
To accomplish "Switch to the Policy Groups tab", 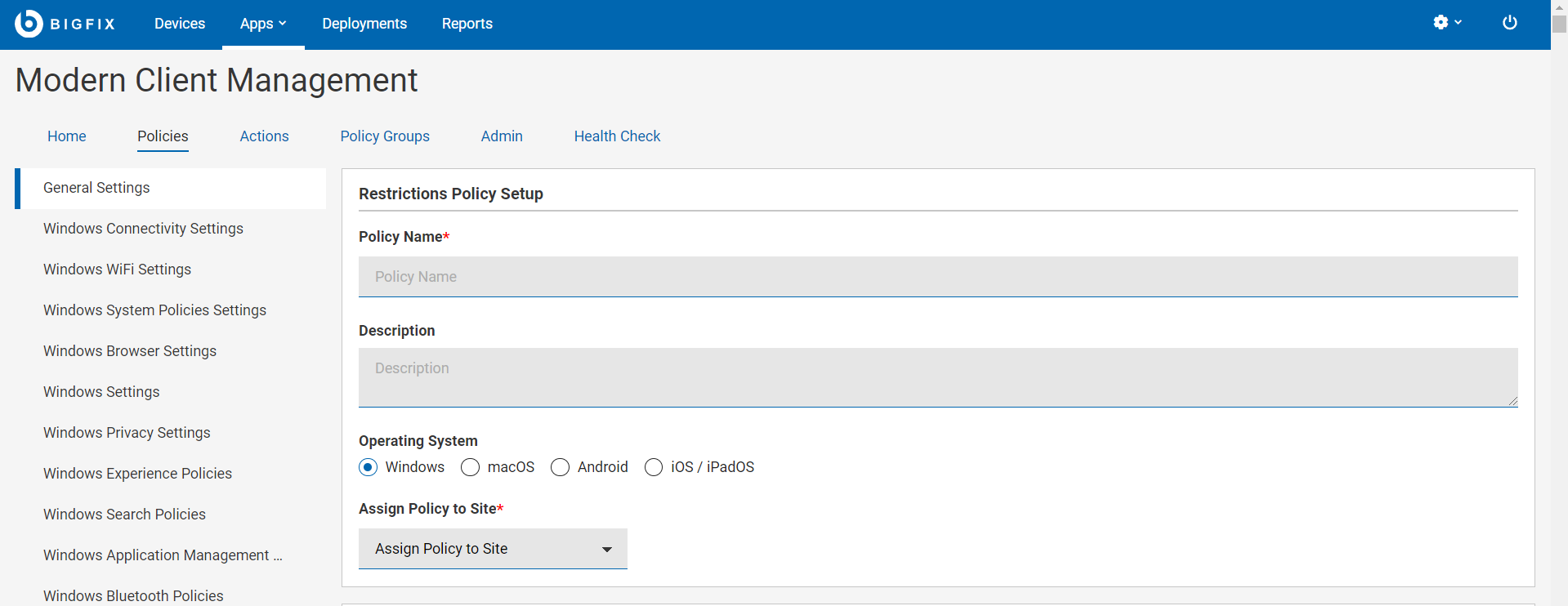I will 385,136.
